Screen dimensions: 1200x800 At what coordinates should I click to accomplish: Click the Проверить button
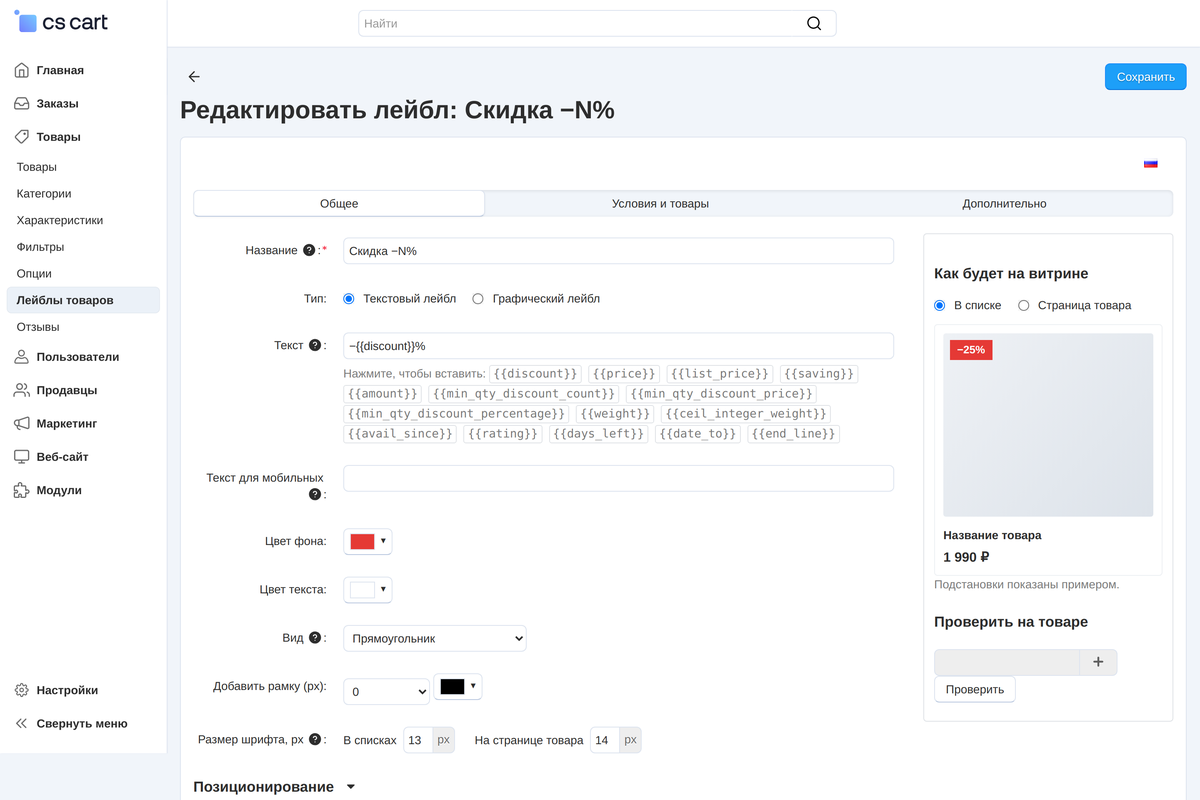975,689
